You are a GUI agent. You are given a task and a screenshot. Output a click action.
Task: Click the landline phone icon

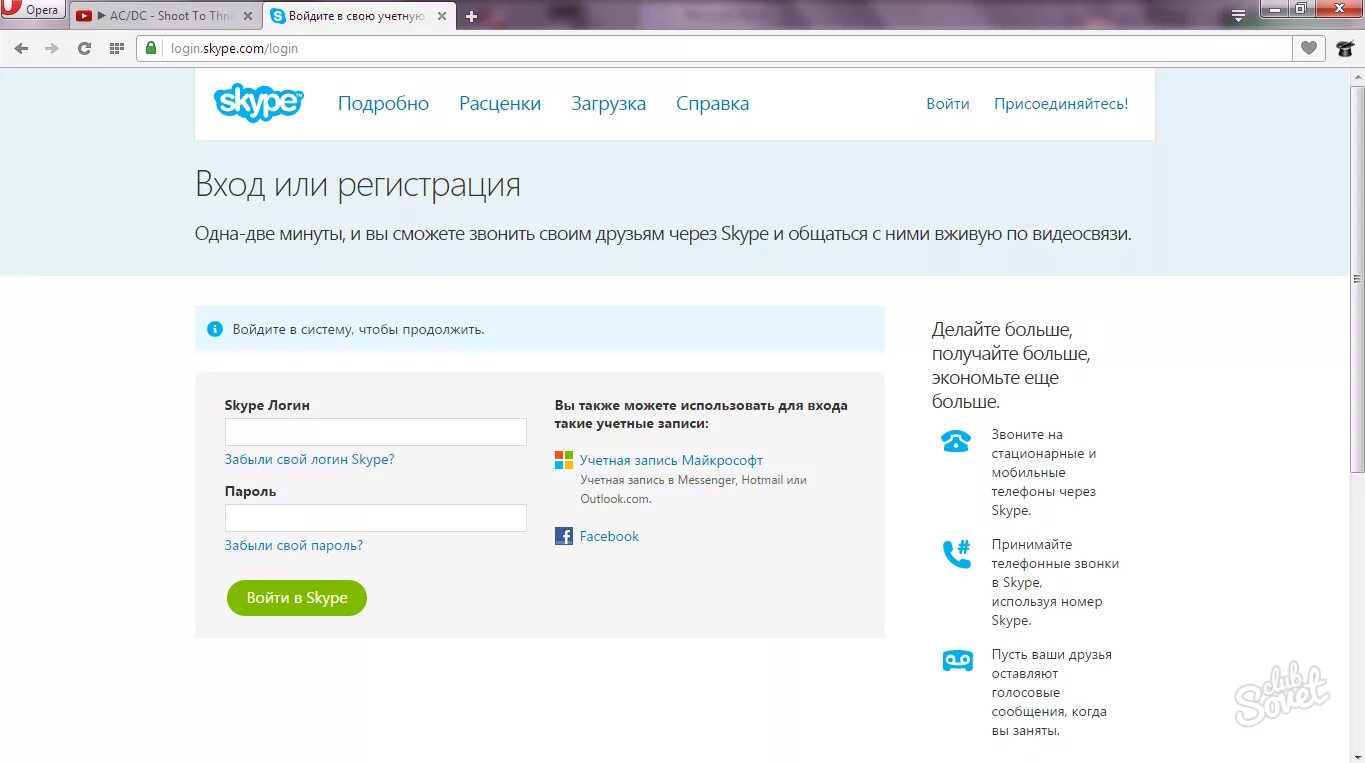tap(956, 440)
